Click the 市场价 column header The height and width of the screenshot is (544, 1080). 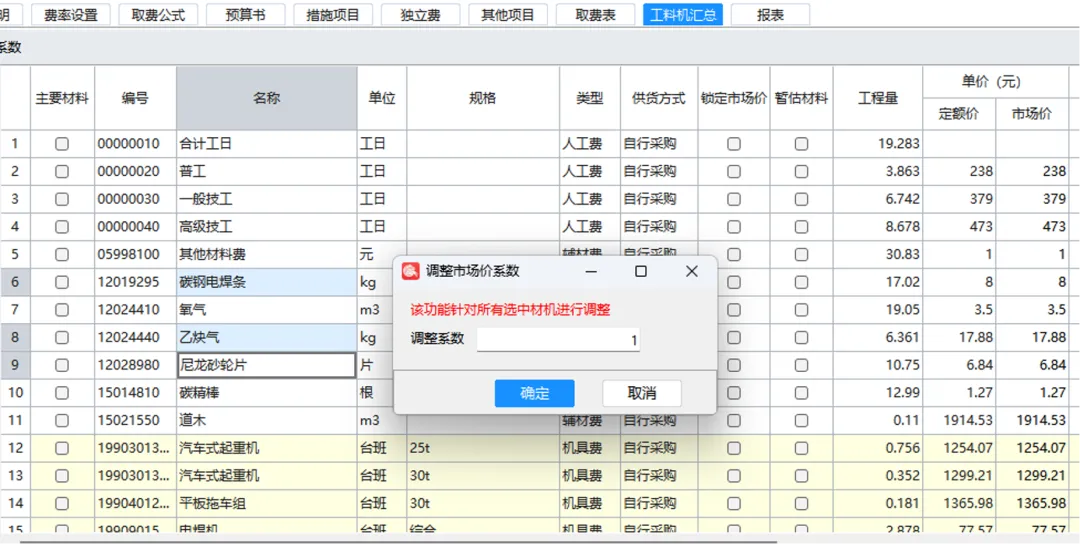(1031, 114)
